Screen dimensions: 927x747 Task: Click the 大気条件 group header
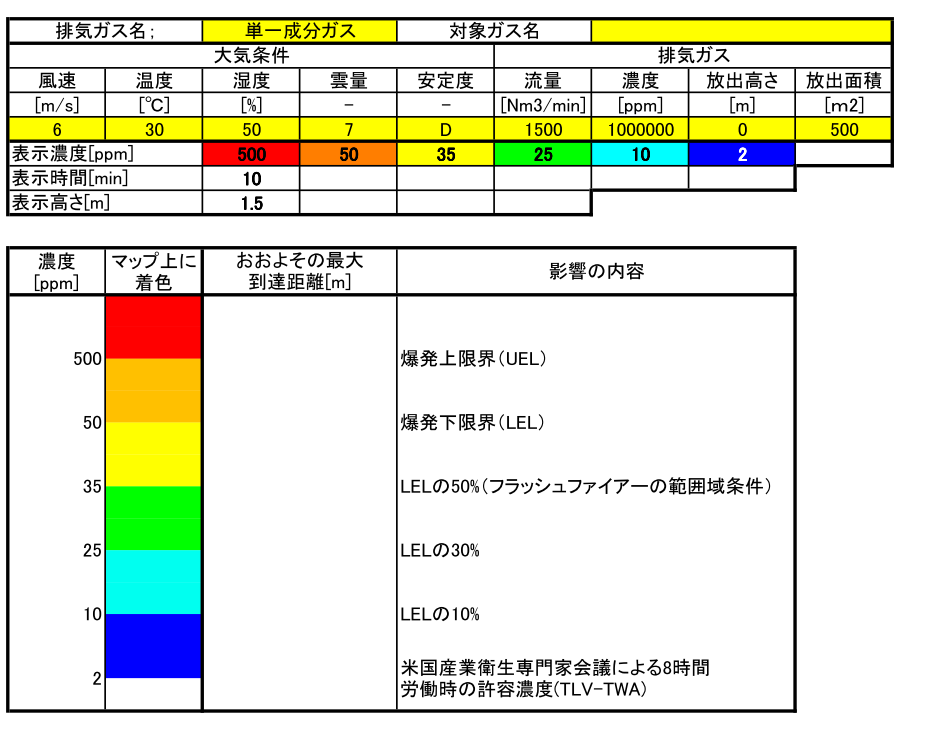point(251,56)
